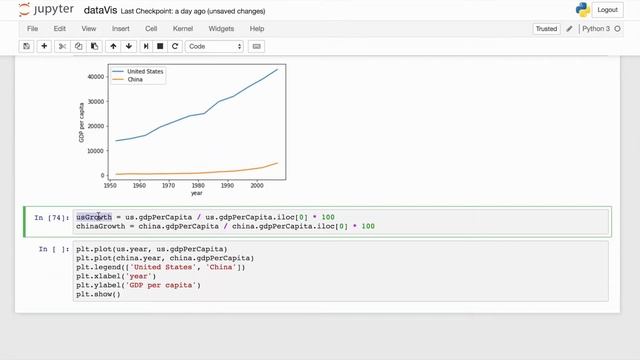
Task: Open the Insert menu
Action: [120, 29]
